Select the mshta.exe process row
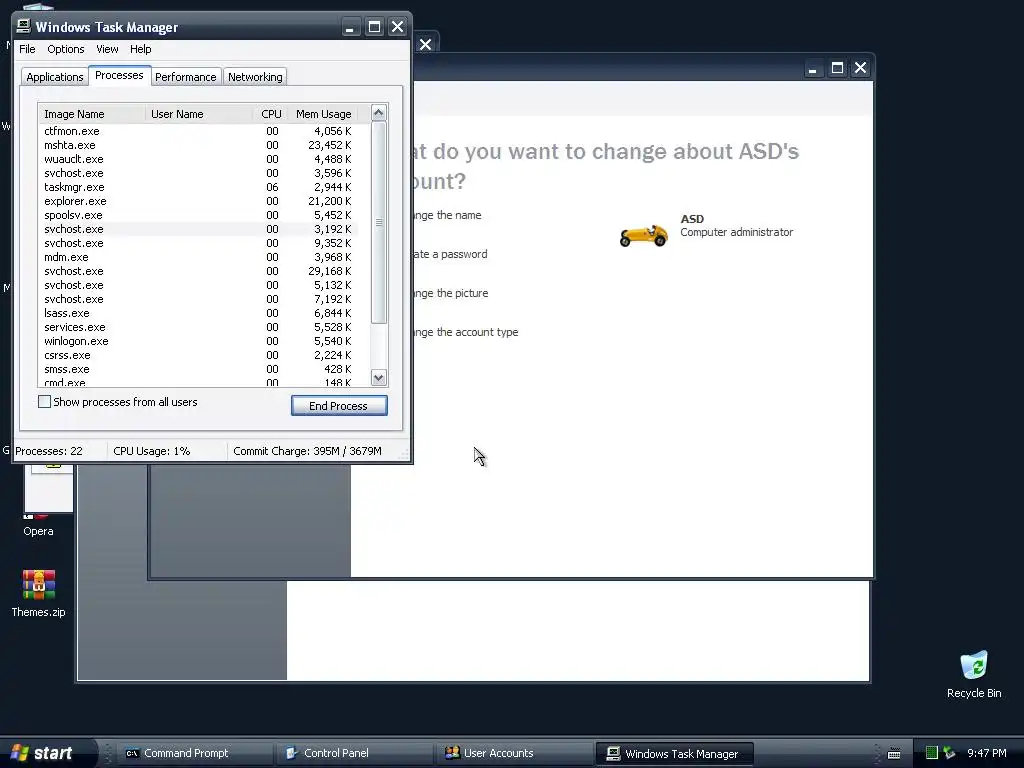Image resolution: width=1024 pixels, height=768 pixels. coord(198,145)
